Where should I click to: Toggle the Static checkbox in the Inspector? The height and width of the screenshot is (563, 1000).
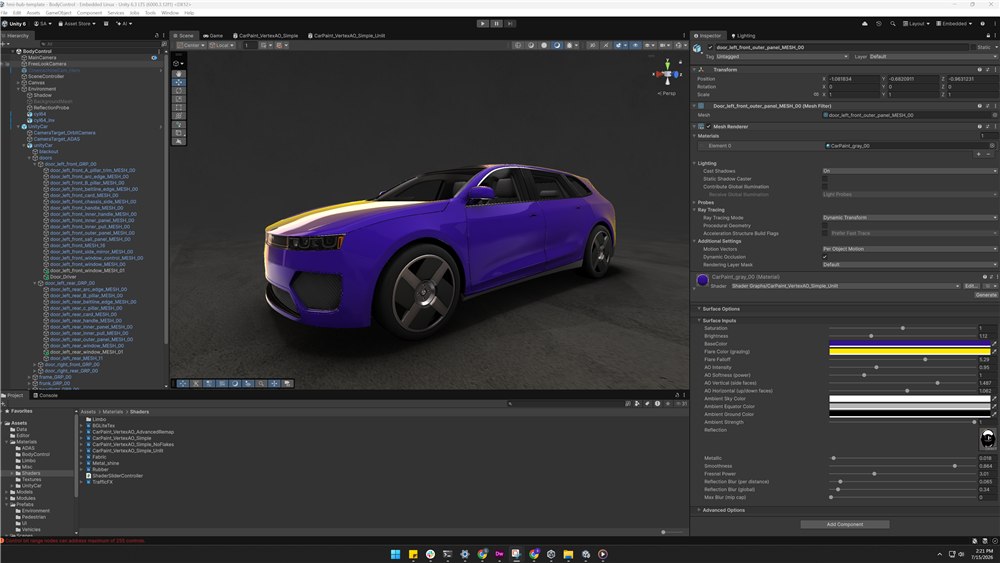pos(973,47)
